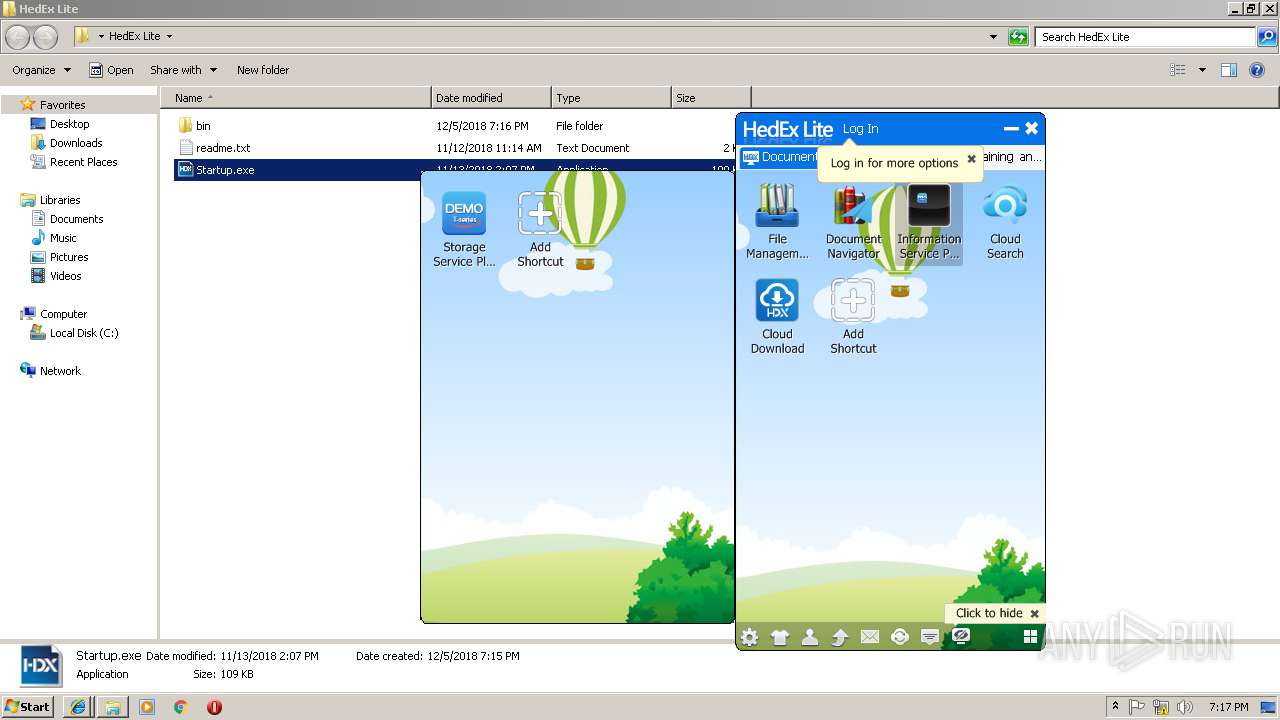Click the Open button in Explorer toolbar
Screen dimensions: 1280x720
[x=111, y=70]
